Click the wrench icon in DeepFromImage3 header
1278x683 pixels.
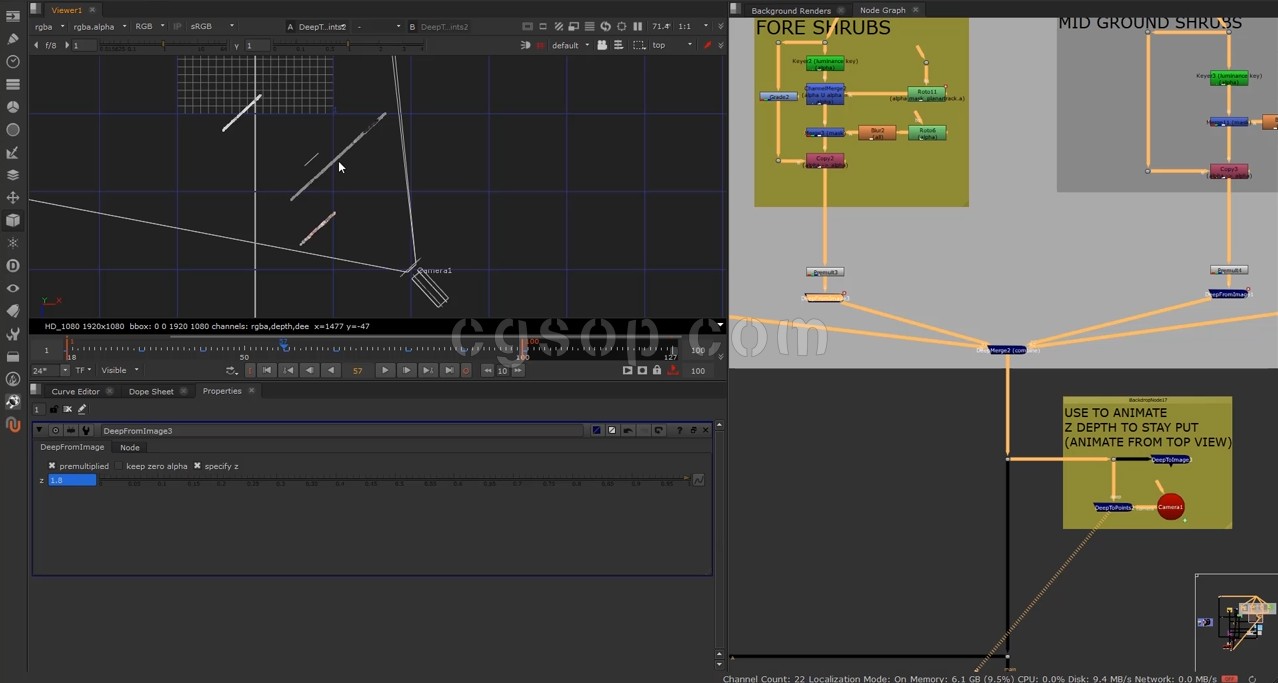coord(86,431)
